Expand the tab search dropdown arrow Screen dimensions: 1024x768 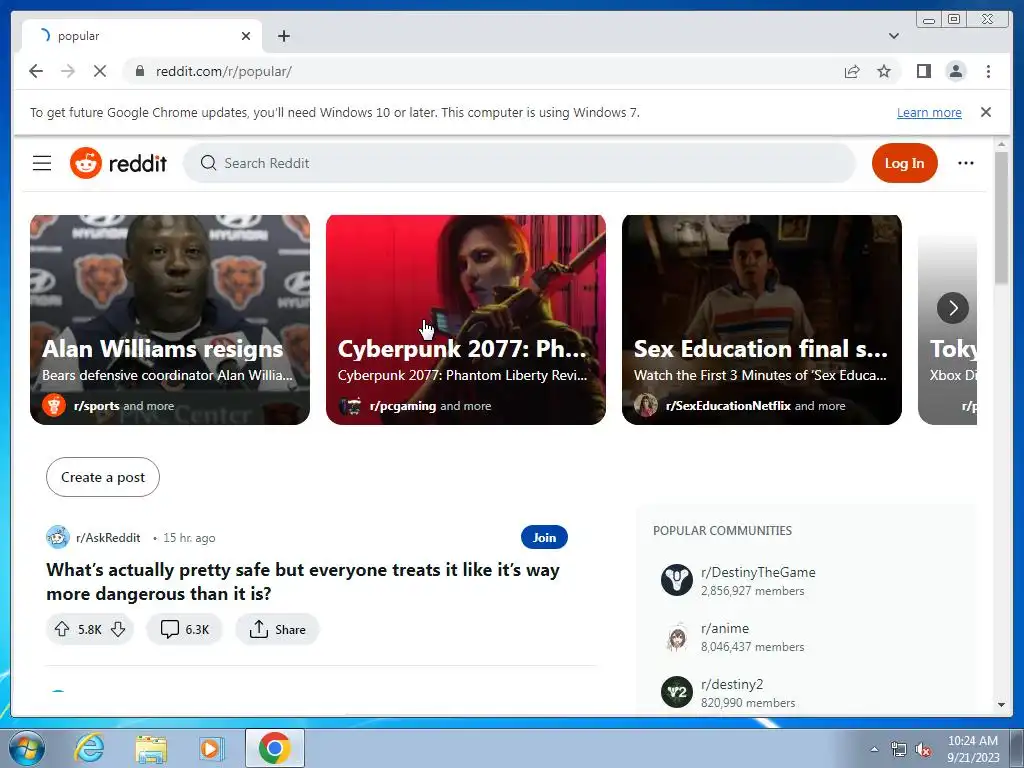(894, 36)
